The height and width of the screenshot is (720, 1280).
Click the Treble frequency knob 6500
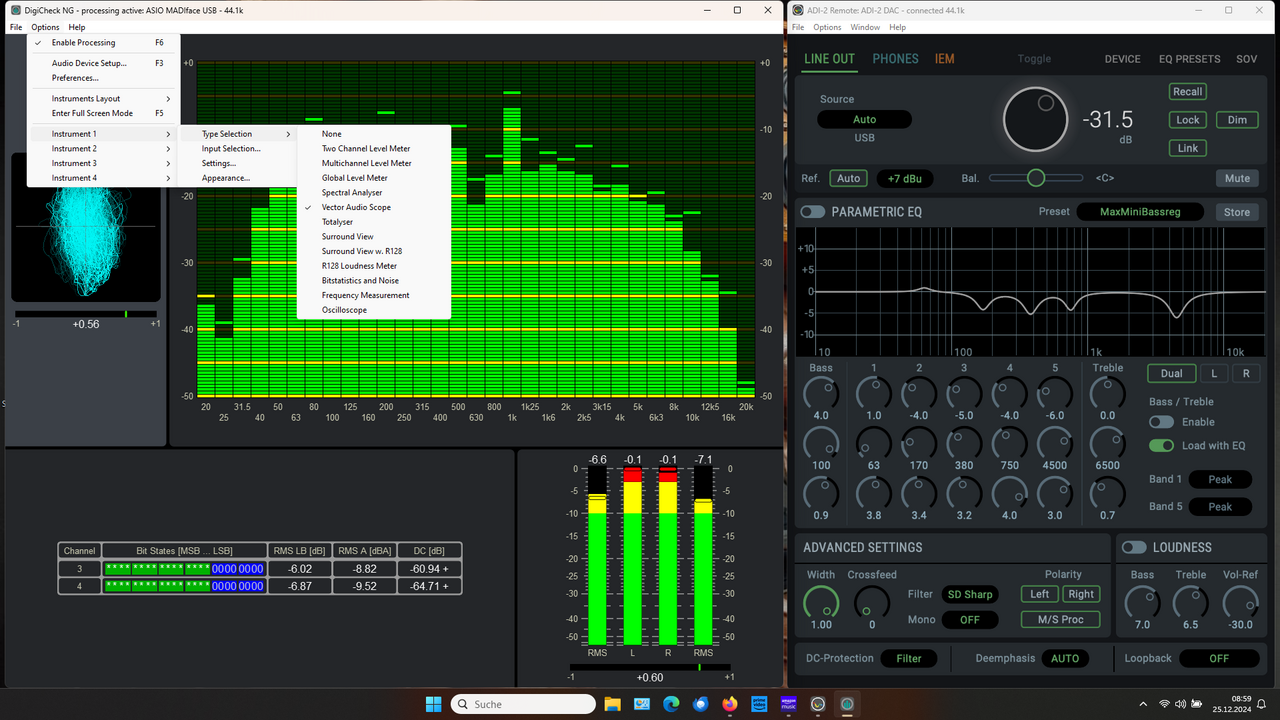[1107, 443]
